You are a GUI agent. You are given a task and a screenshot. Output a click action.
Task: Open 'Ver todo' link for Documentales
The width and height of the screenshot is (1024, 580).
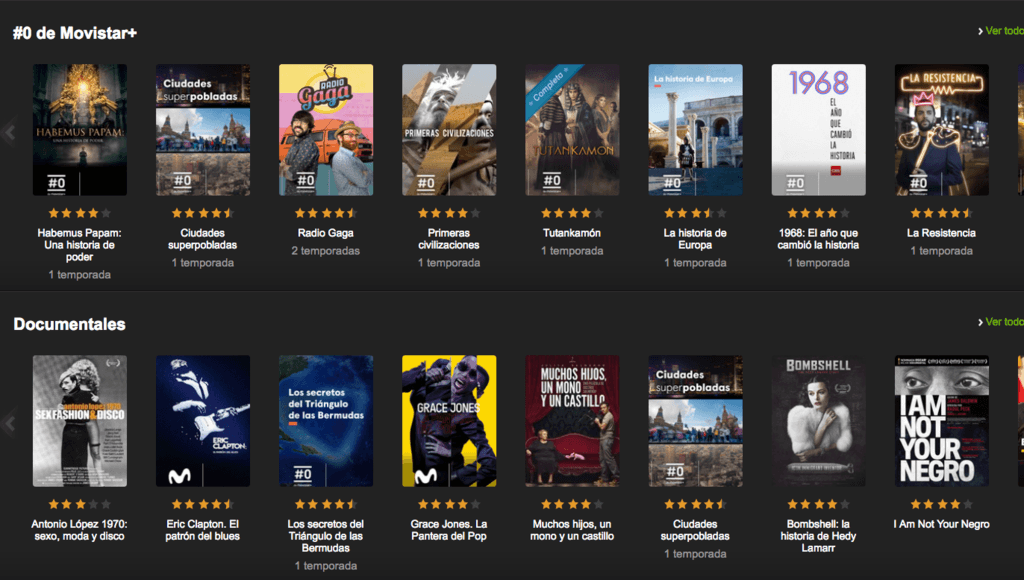(x=1003, y=322)
